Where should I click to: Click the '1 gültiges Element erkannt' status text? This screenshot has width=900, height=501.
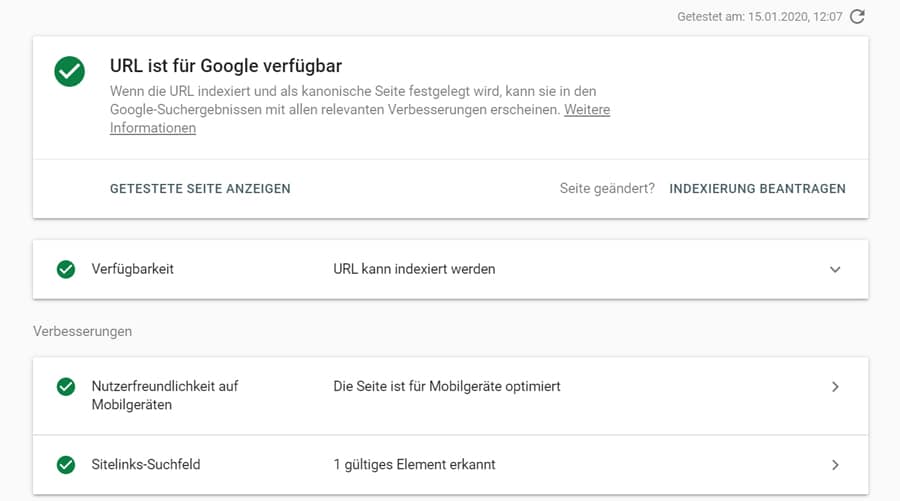414,465
